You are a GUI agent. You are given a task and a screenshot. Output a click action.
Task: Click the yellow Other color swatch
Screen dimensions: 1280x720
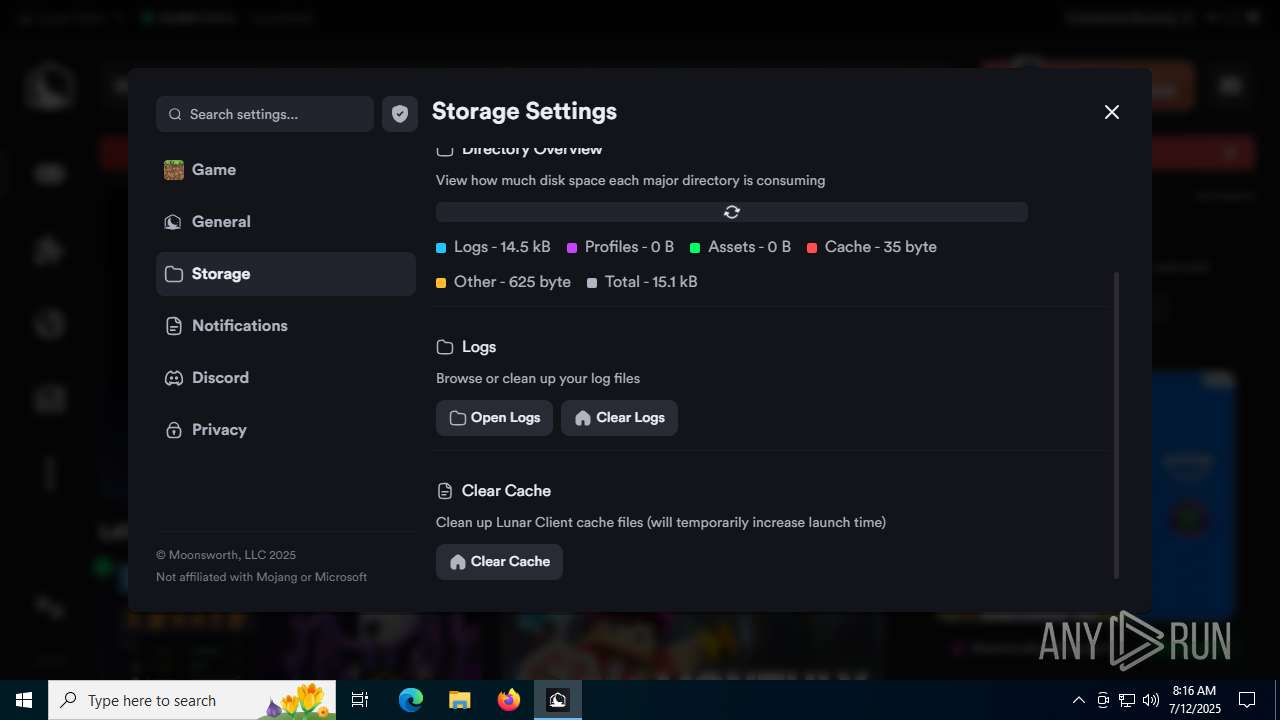(441, 283)
